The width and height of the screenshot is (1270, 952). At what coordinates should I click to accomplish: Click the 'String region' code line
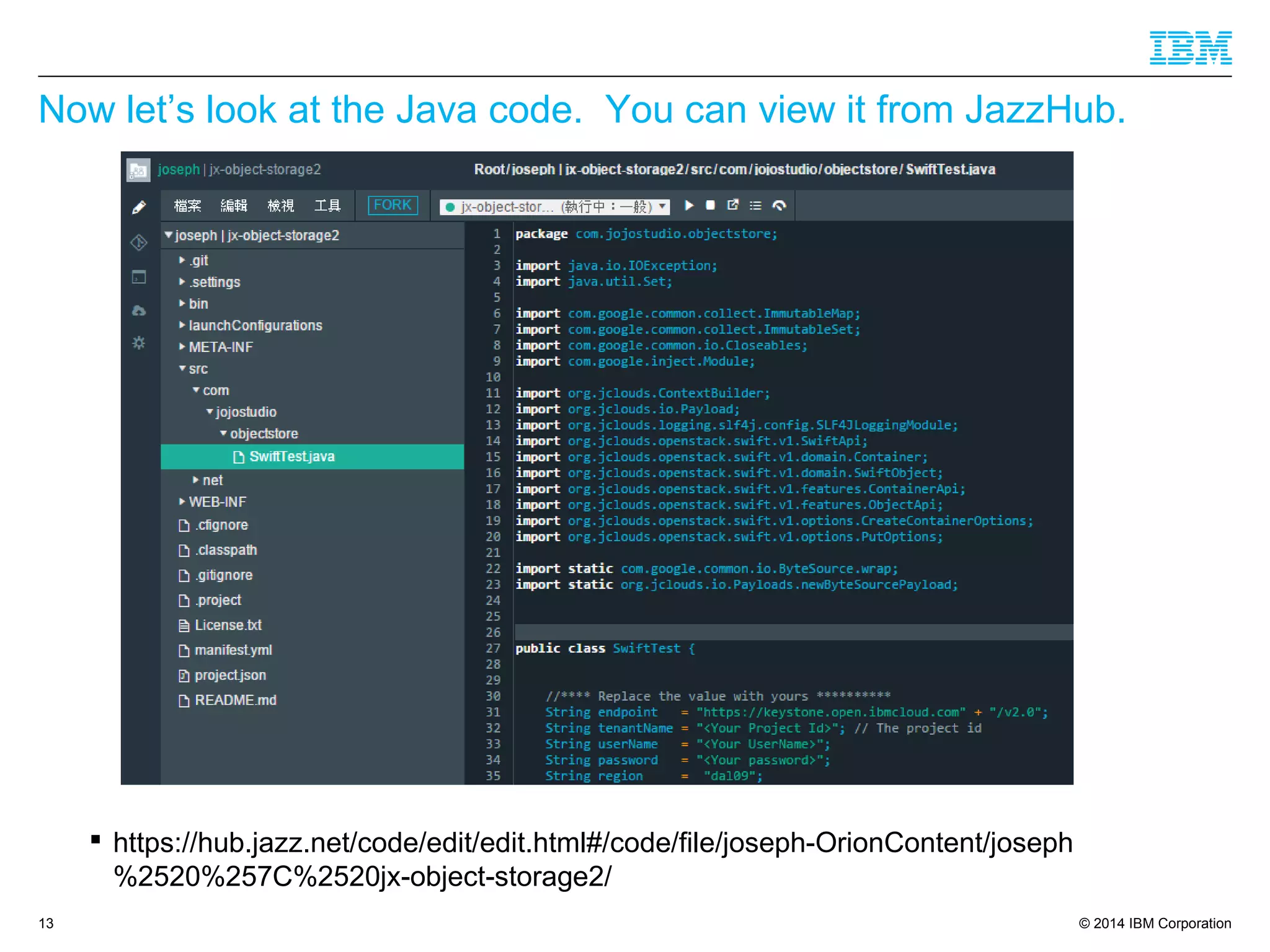coord(654,776)
